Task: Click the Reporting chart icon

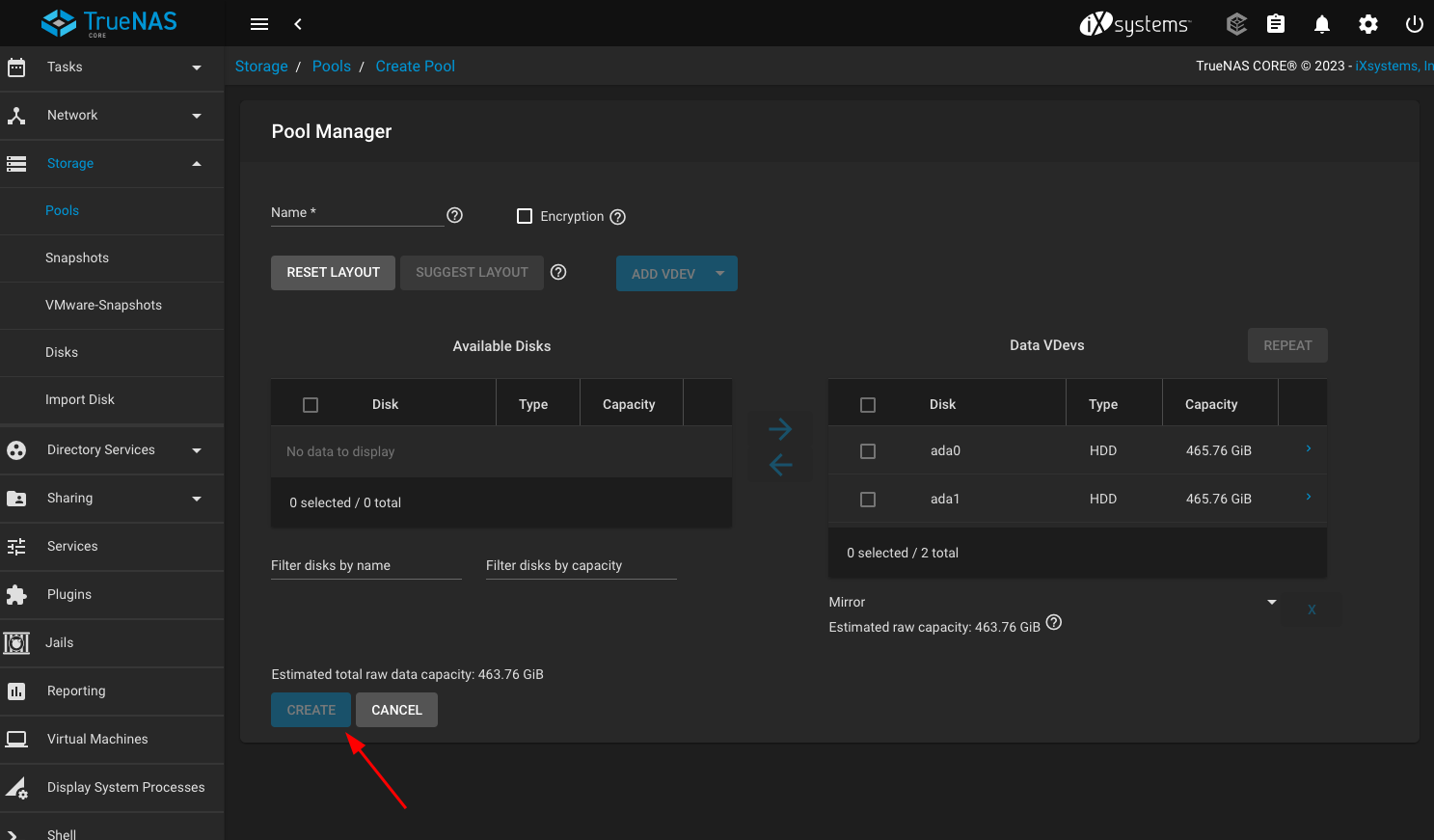Action: tap(16, 691)
